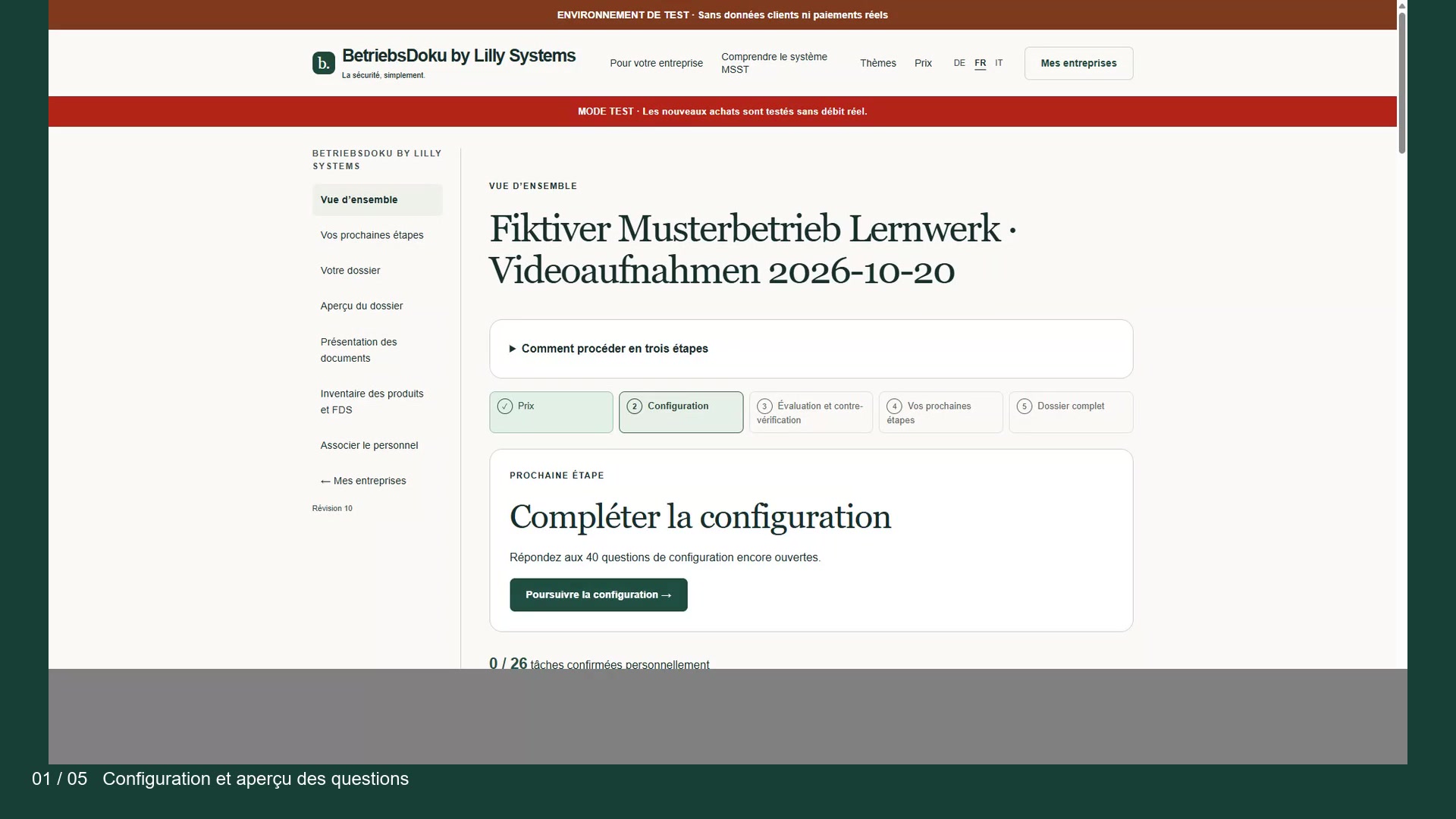Open 'Aperçu du dossier' sidebar link
This screenshot has width=1456, height=819.
(x=377, y=306)
